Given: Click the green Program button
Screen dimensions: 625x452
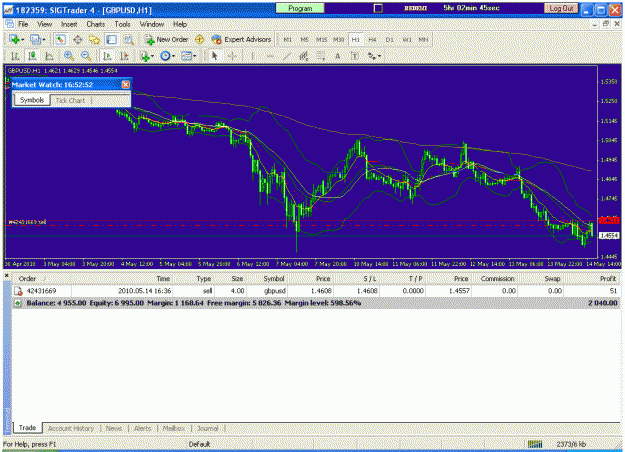Looking at the screenshot, I should [x=300, y=8].
